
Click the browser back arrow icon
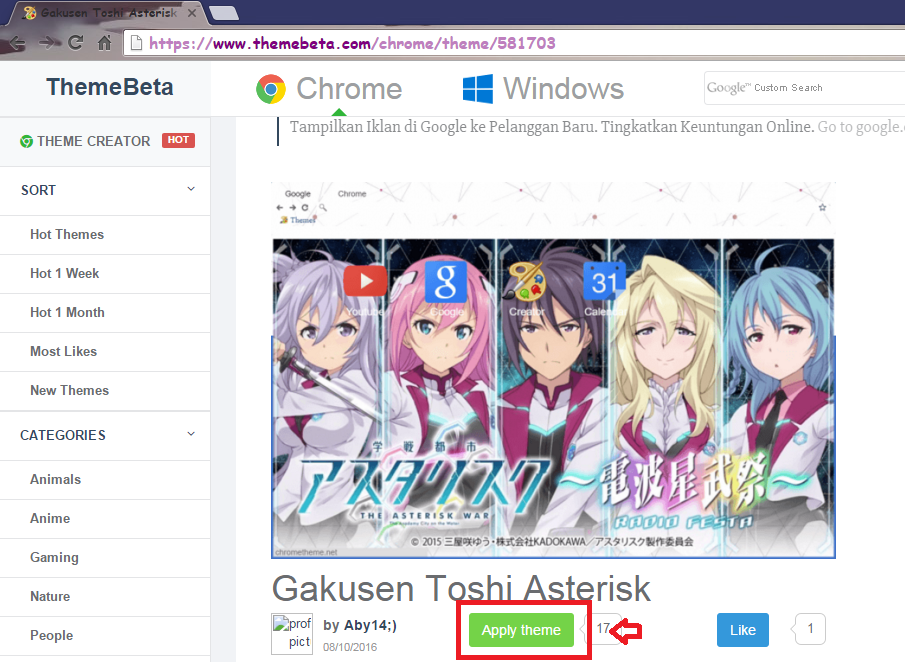pyautogui.click(x=18, y=42)
